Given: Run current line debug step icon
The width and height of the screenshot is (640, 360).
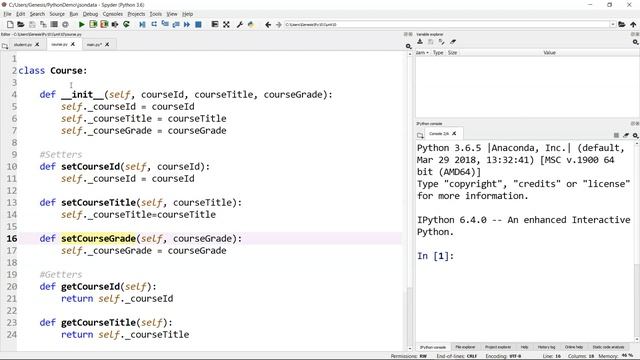Looking at the screenshot, I should click(154, 24).
